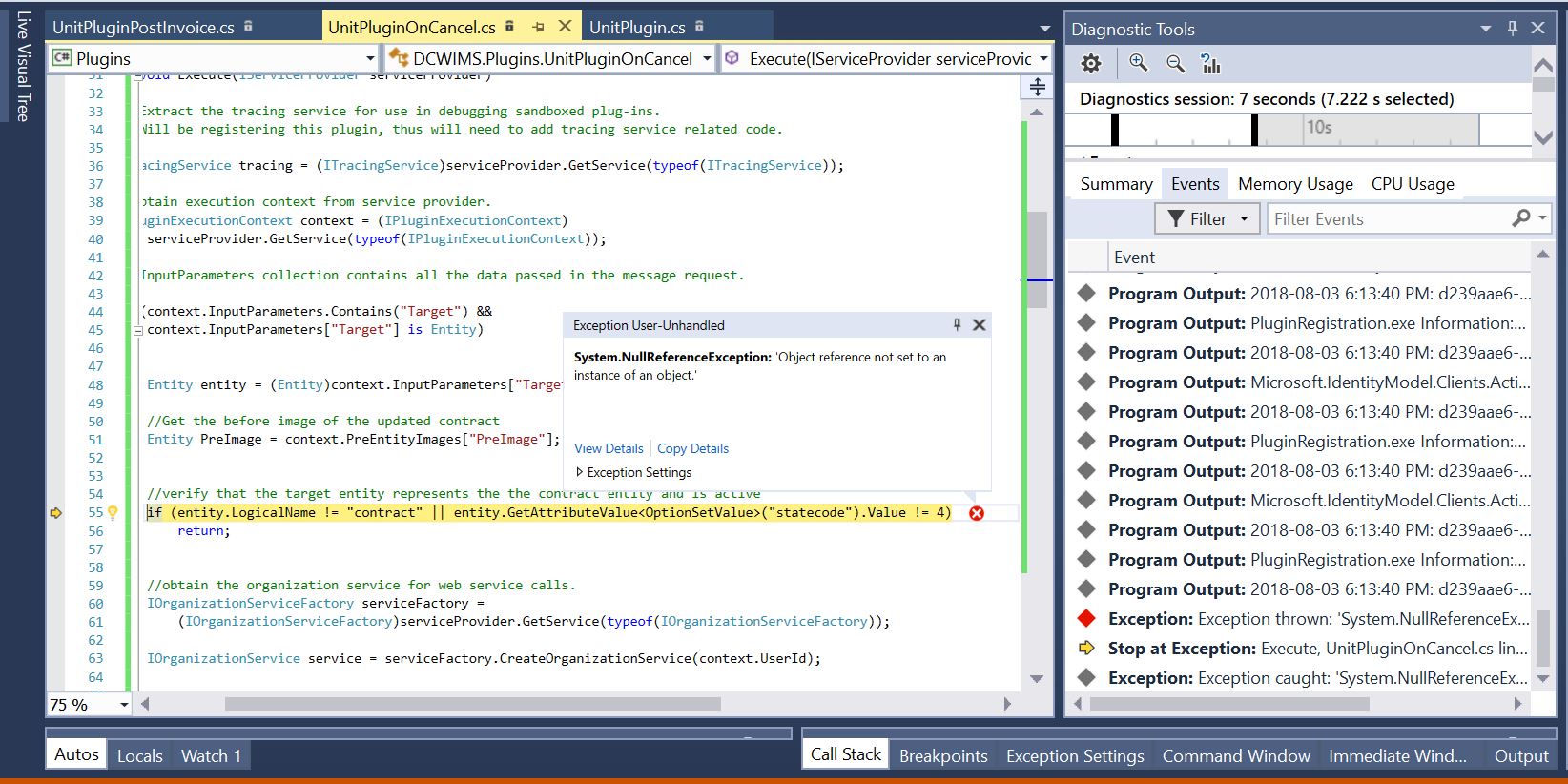Close the Exception User-Unhandled popup
1568x784 pixels.
point(979,325)
